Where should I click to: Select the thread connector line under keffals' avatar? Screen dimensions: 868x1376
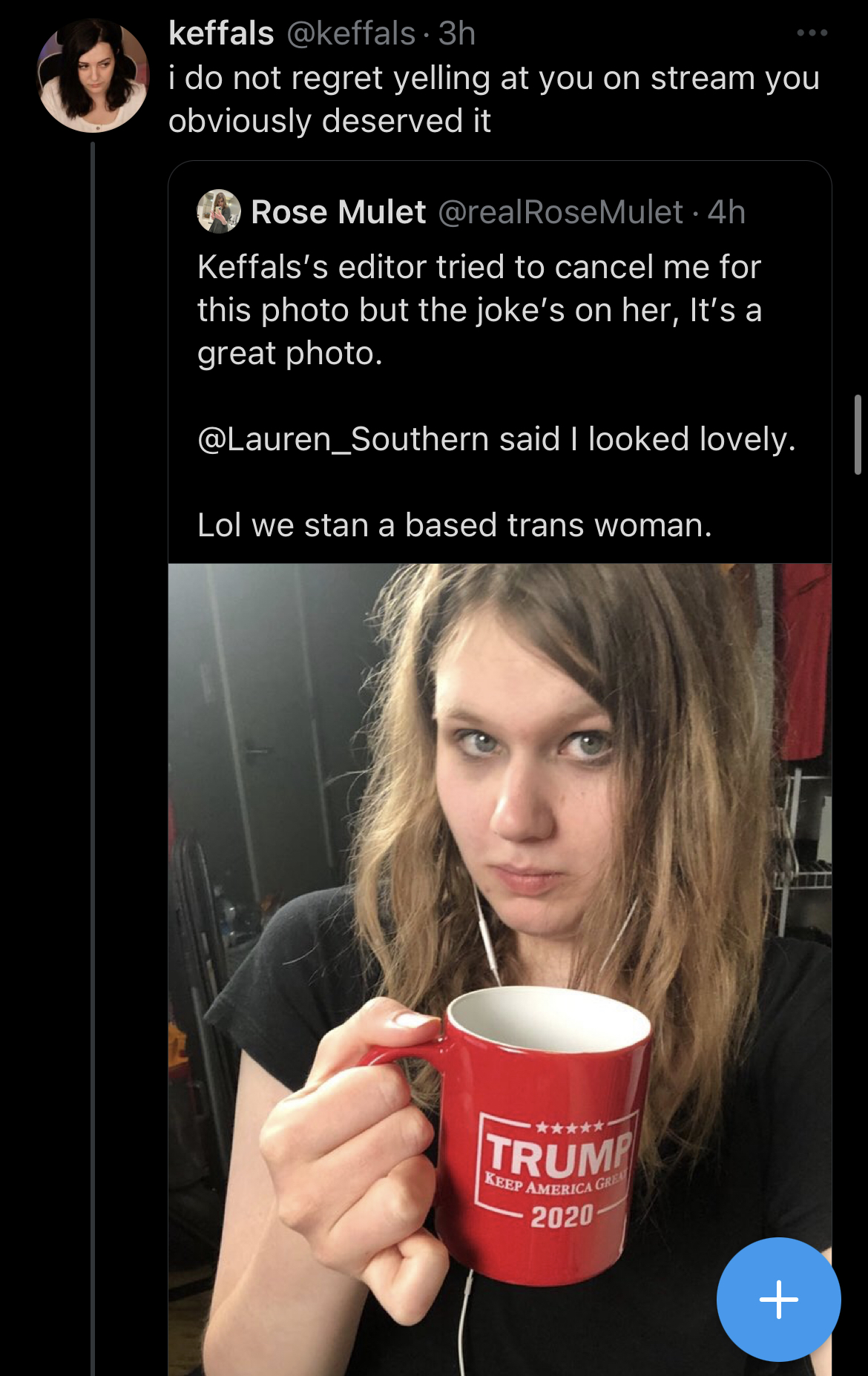point(93,757)
